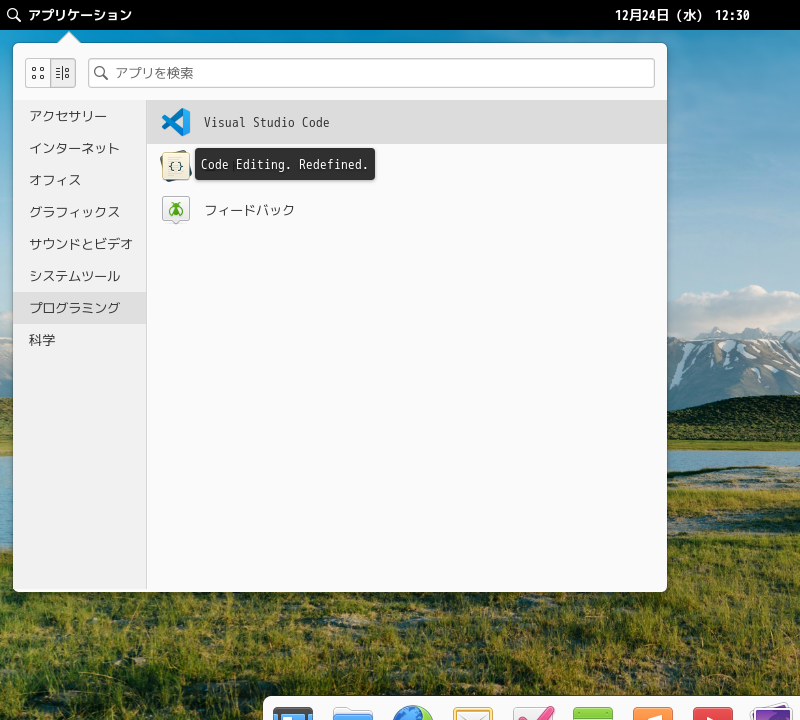The width and height of the screenshot is (800, 720).
Task: Switch to category view of applications
Action: click(x=63, y=73)
